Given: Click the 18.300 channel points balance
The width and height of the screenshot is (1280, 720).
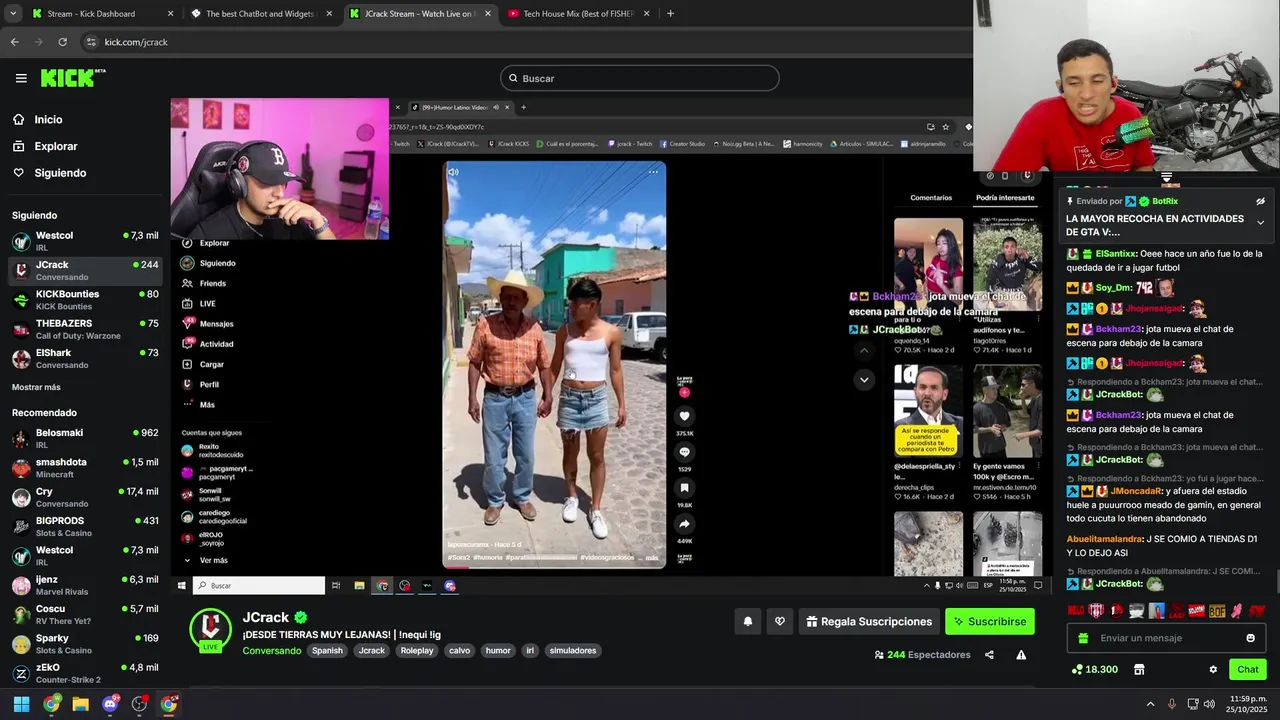Looking at the screenshot, I should (1094, 669).
